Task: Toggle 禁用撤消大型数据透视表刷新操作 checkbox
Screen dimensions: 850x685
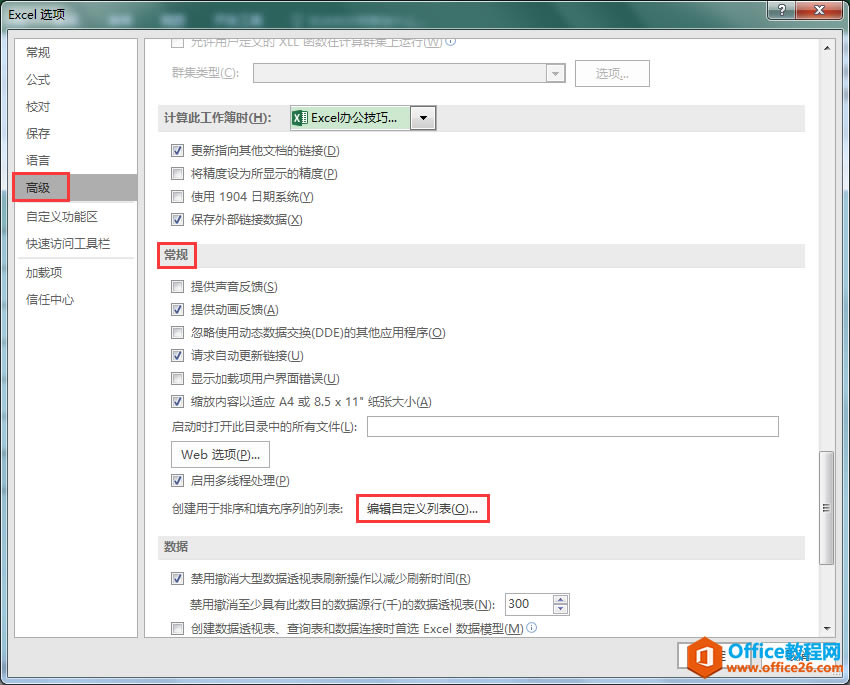Action: click(x=177, y=579)
